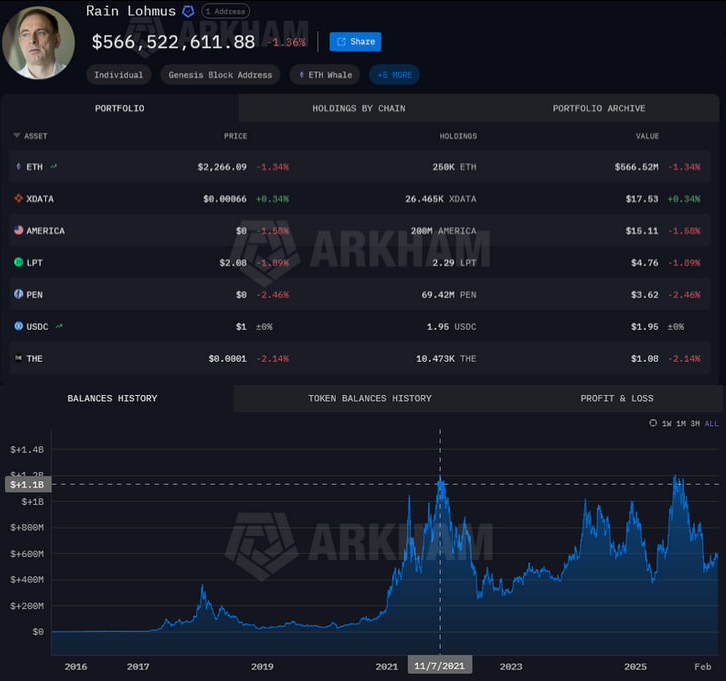This screenshot has height=681, width=726.
Task: Sort by the VALUE column header
Action: (647, 136)
